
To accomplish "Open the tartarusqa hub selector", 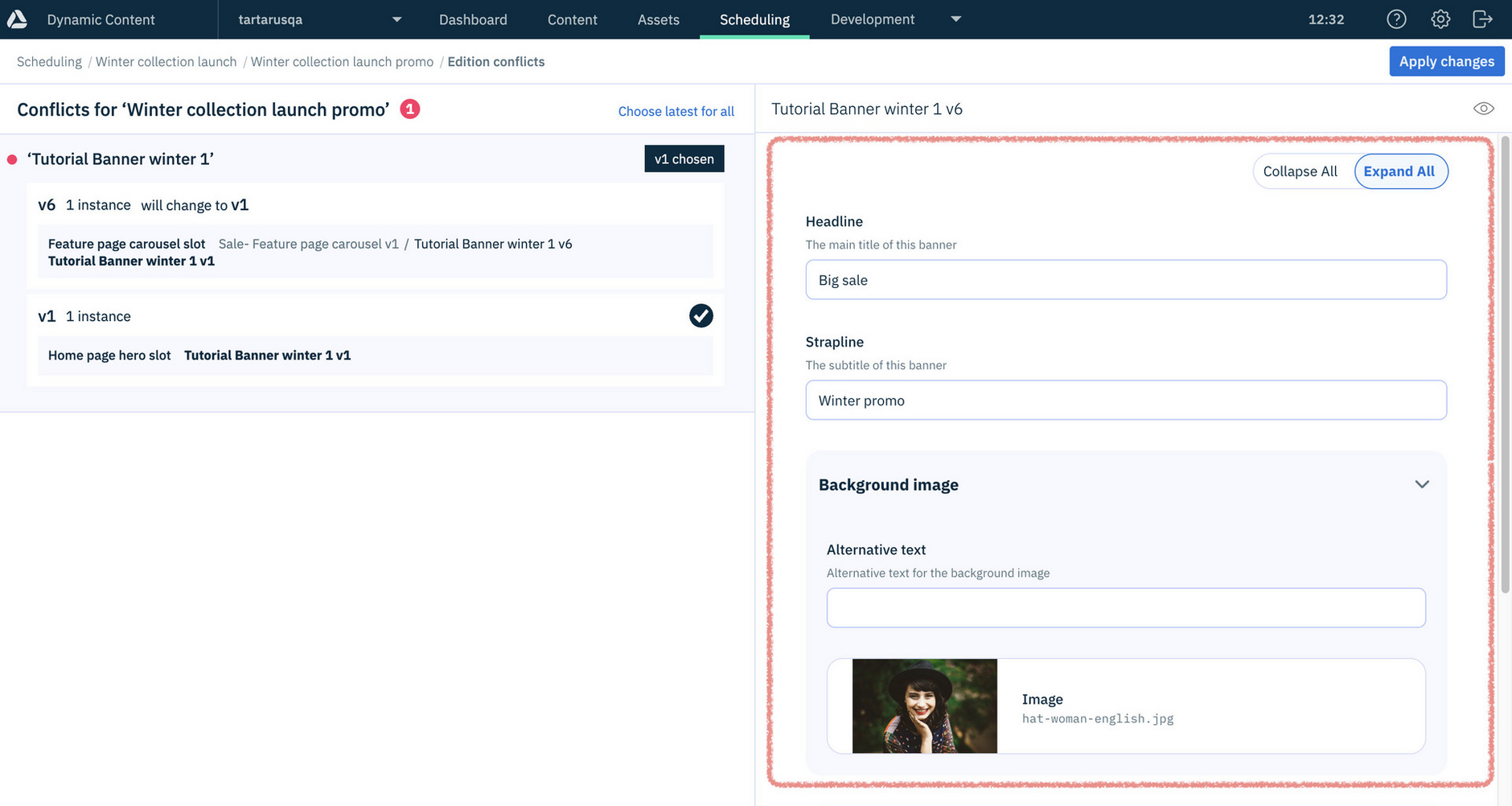I will point(317,19).
